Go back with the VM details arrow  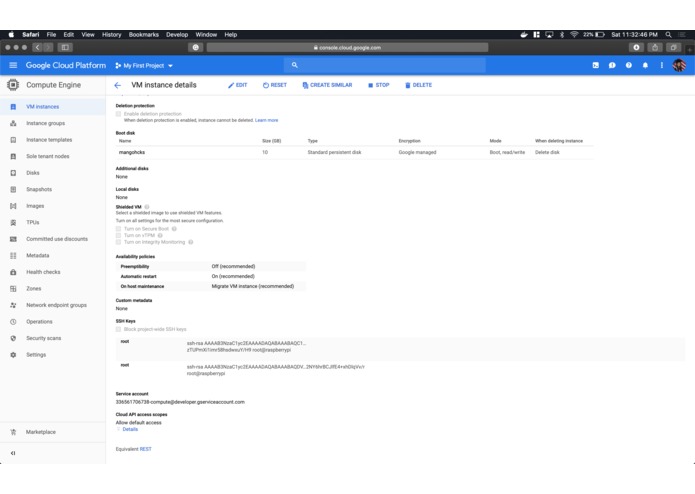117,85
